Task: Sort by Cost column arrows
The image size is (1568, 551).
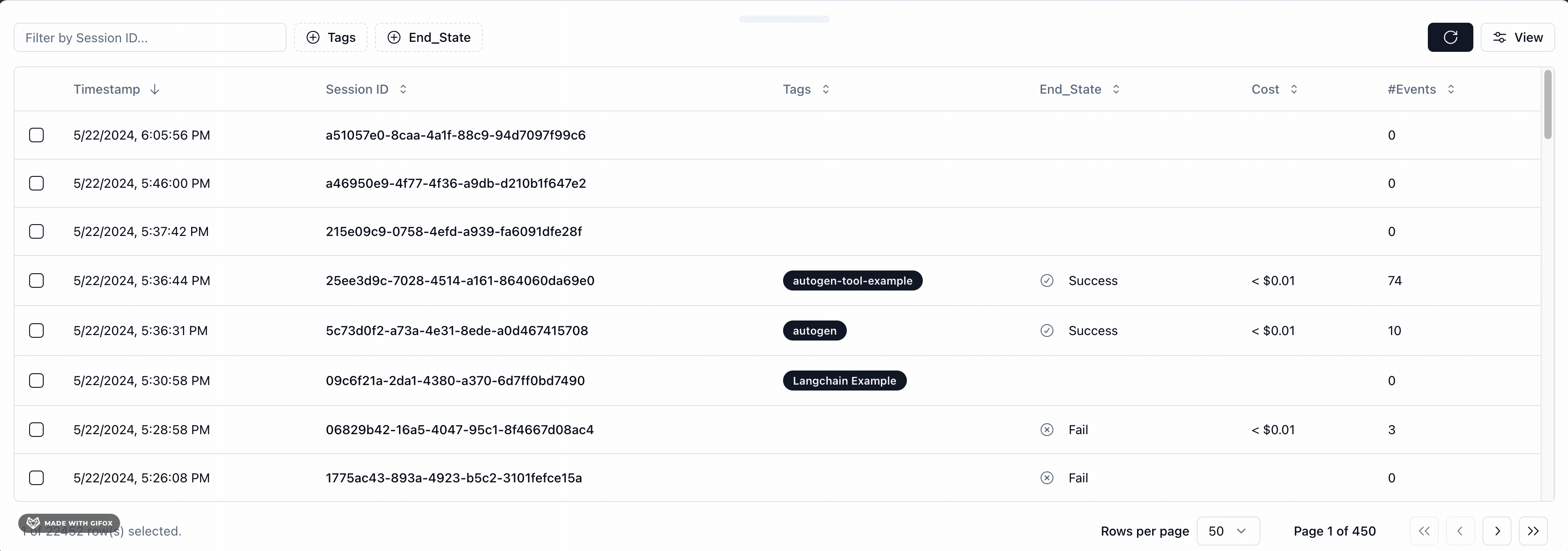Action: click(x=1294, y=90)
